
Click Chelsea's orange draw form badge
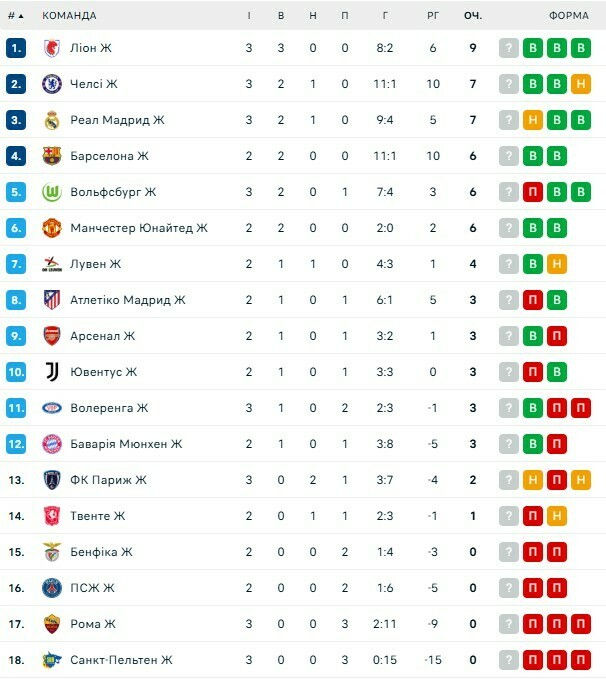(581, 84)
